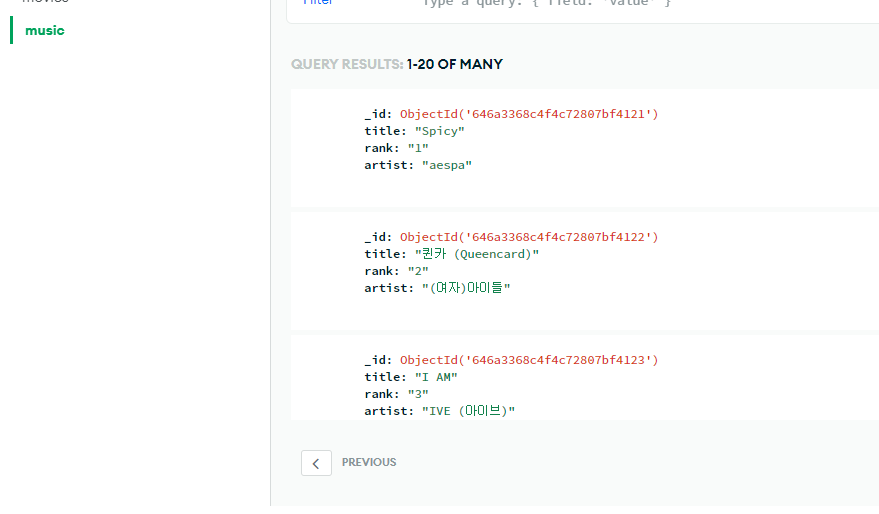The width and height of the screenshot is (879, 514).
Task: Select the artist value "IVE (아이브)"
Action: coord(468,411)
